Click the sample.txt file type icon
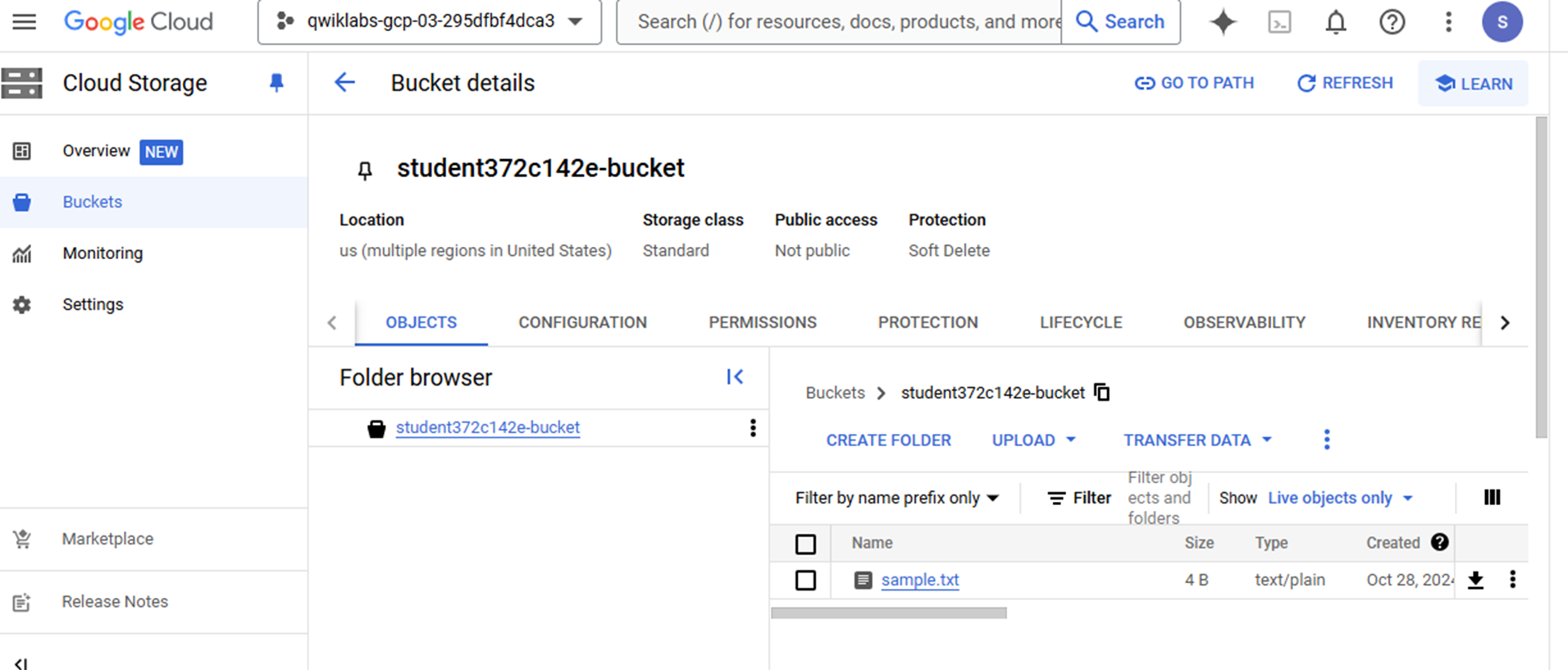 pyautogui.click(x=863, y=580)
